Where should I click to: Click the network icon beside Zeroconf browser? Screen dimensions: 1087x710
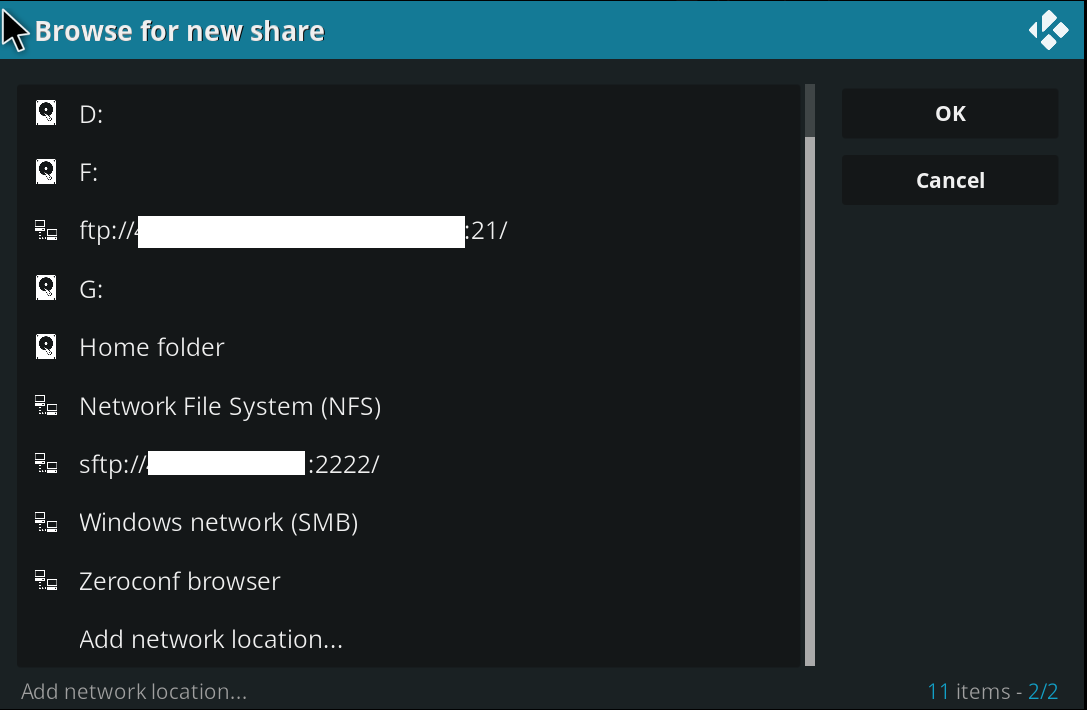(46, 580)
